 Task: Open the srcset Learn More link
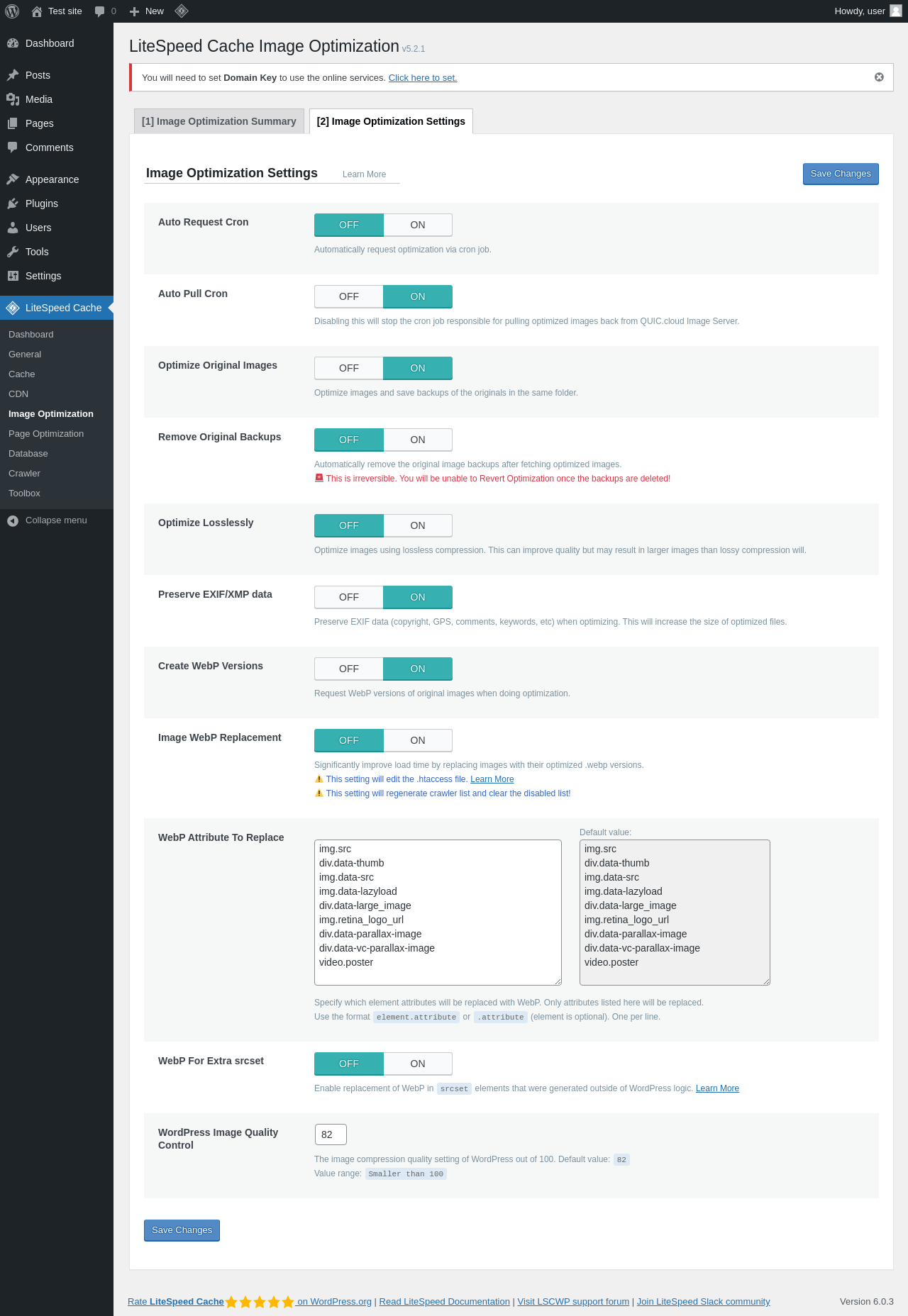point(717,1088)
